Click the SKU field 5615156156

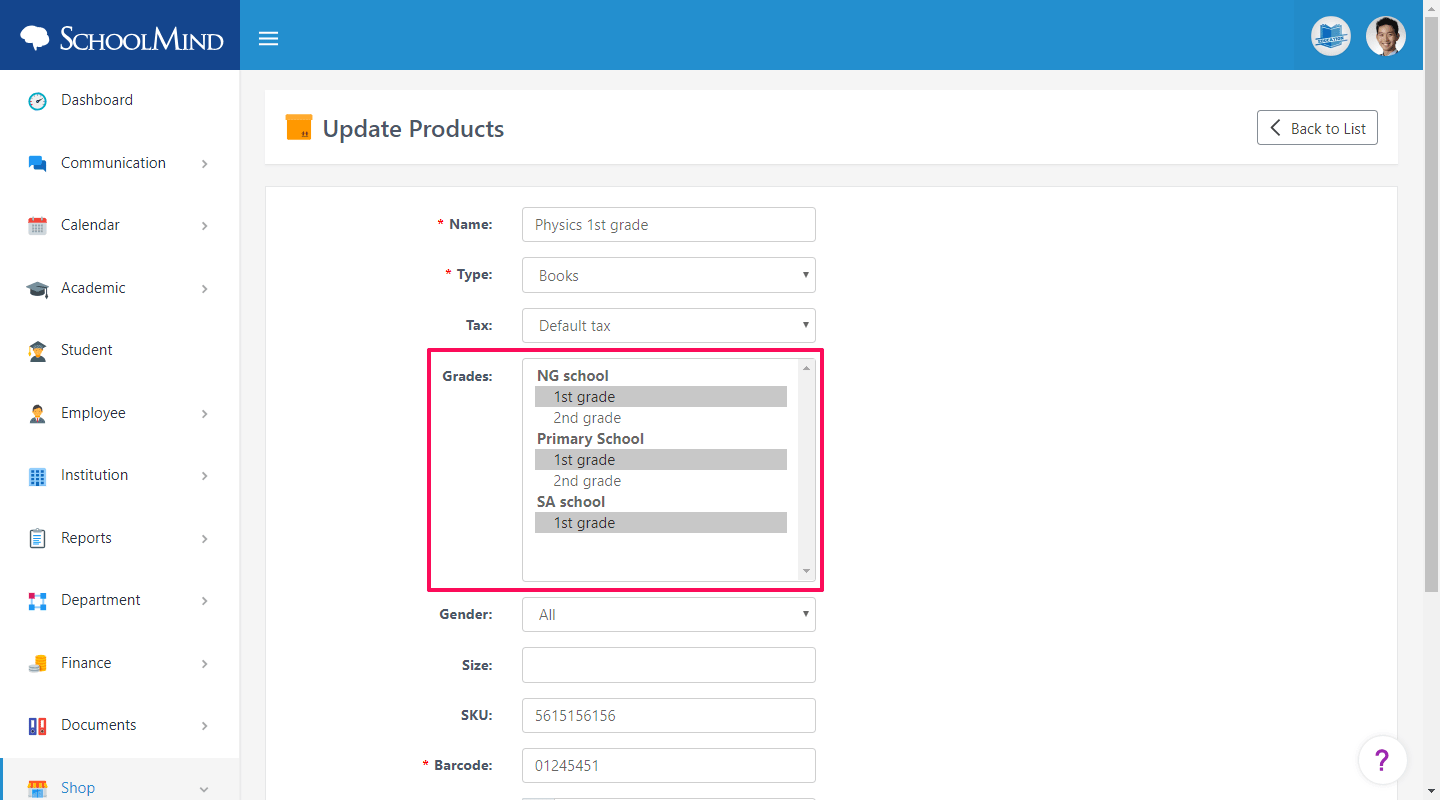tap(669, 715)
